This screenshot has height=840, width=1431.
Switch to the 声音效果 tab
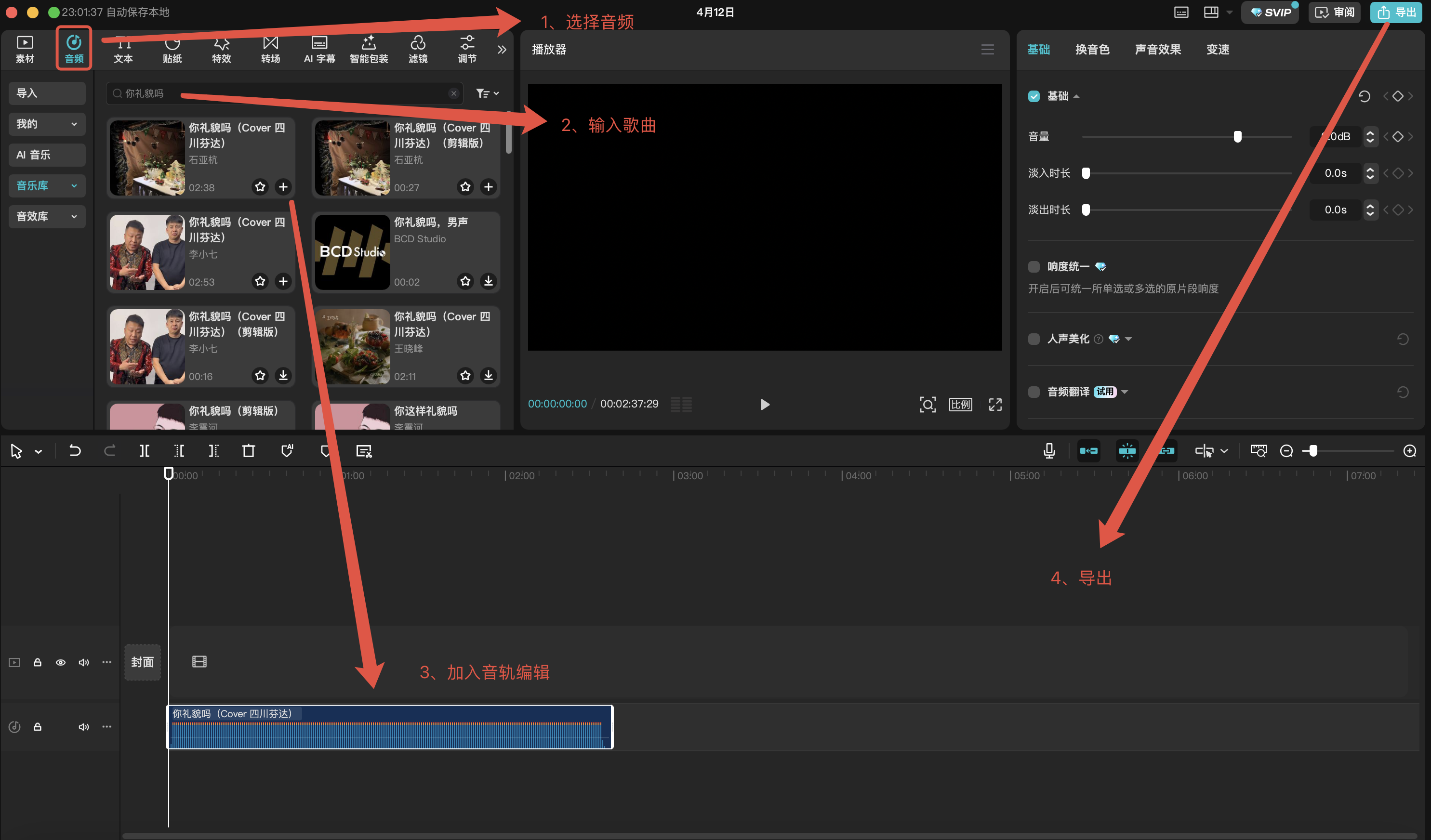(x=1157, y=50)
